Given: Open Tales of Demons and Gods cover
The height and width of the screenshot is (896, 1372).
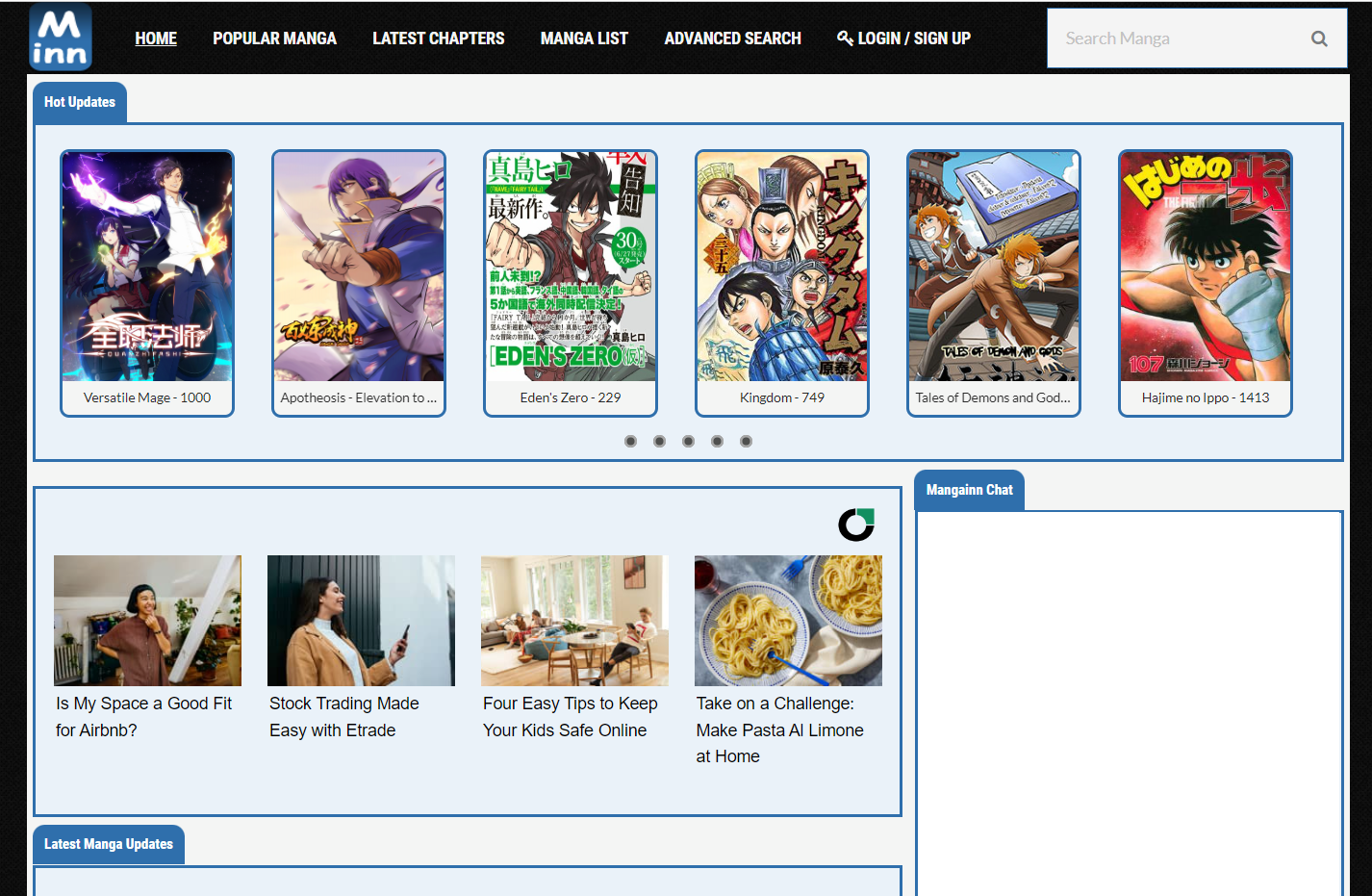Looking at the screenshot, I should [x=994, y=267].
